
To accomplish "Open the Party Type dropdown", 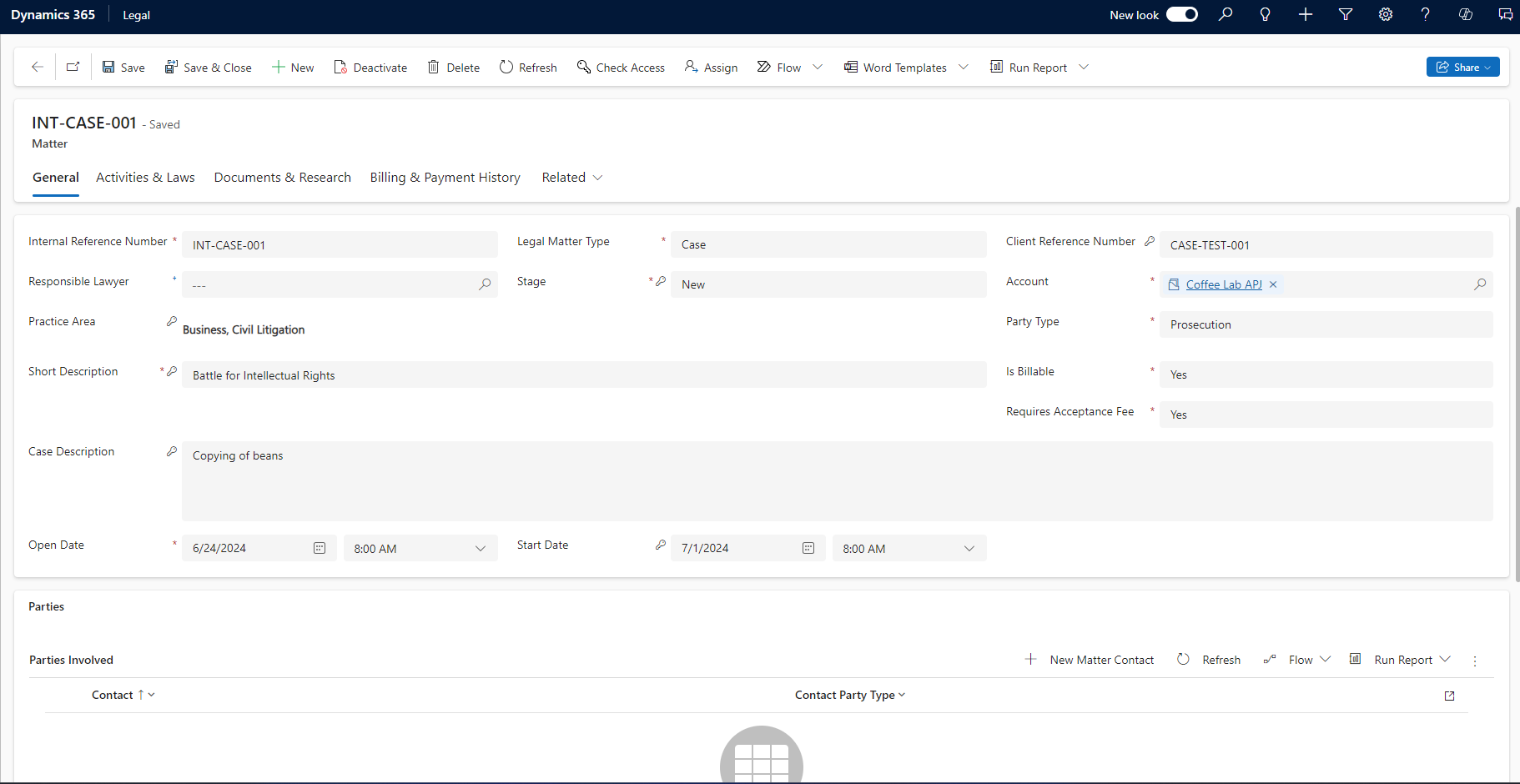I will [x=1326, y=324].
